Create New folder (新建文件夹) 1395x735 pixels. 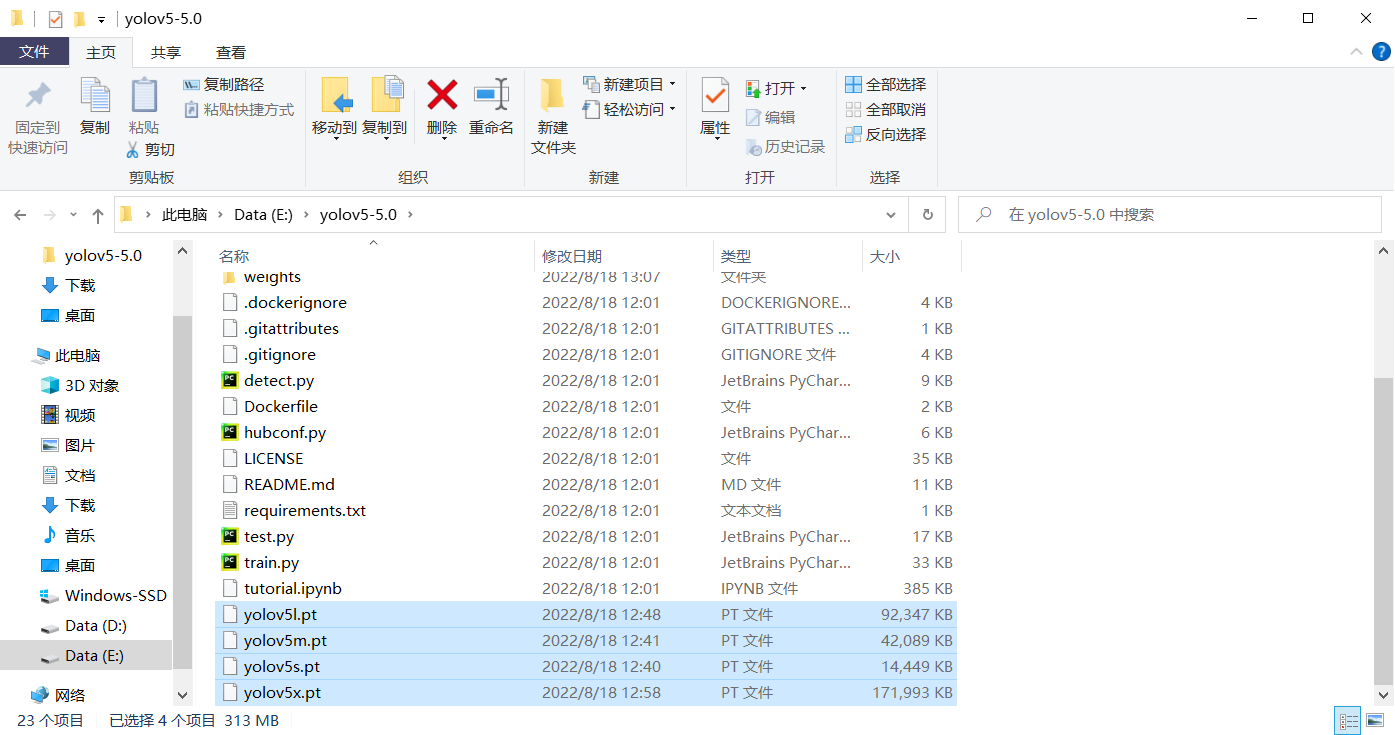tap(553, 117)
